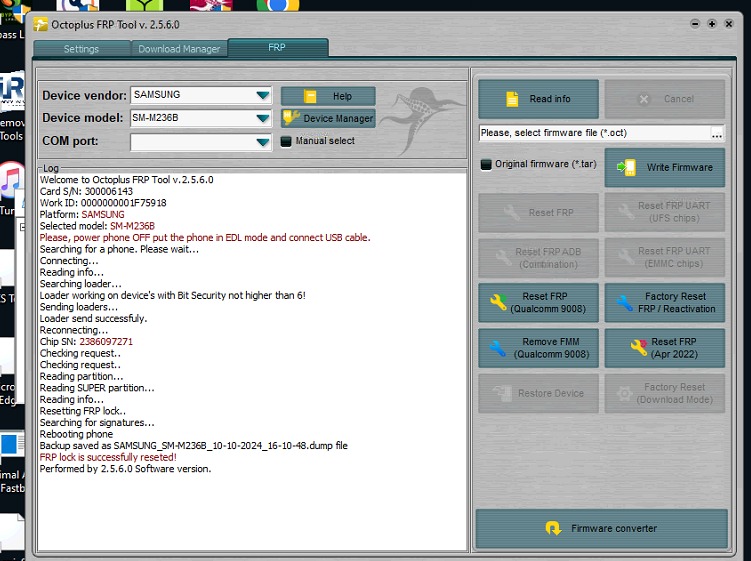Click log line 'Reading SUPER partition...'
This screenshot has width=751, height=561.
97,388
